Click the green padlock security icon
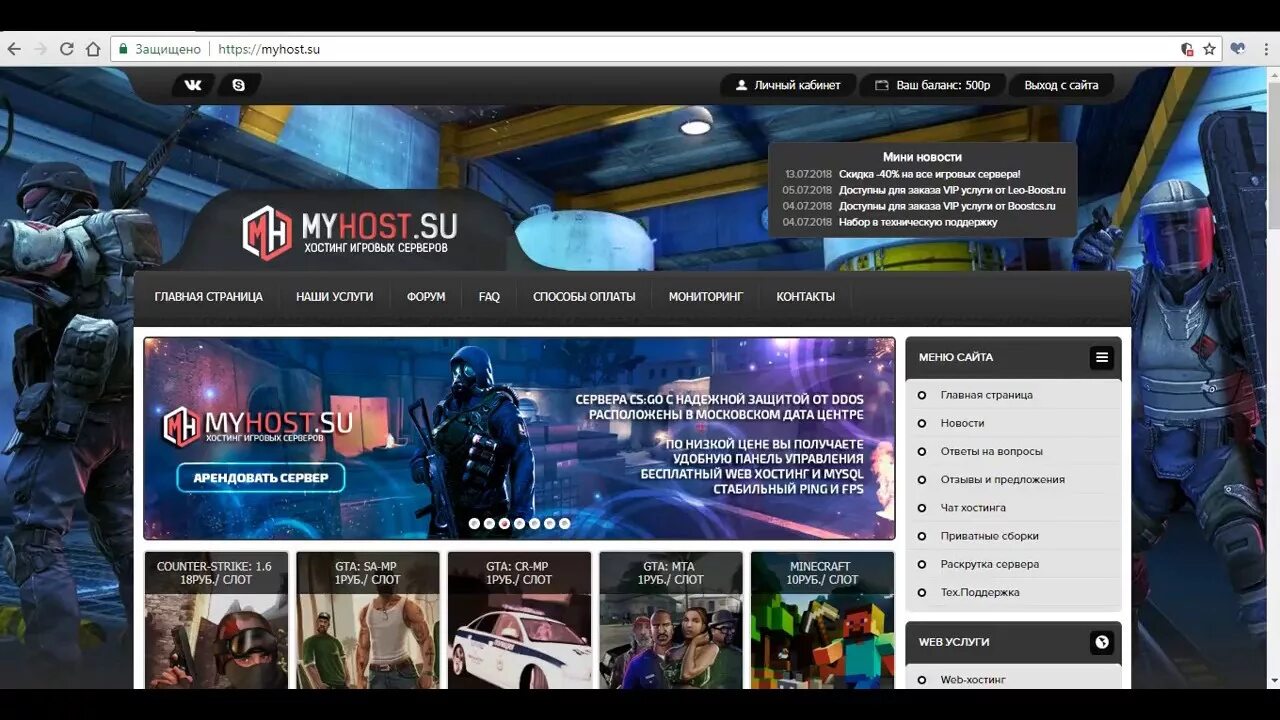The image size is (1280, 720). pyautogui.click(x=123, y=48)
